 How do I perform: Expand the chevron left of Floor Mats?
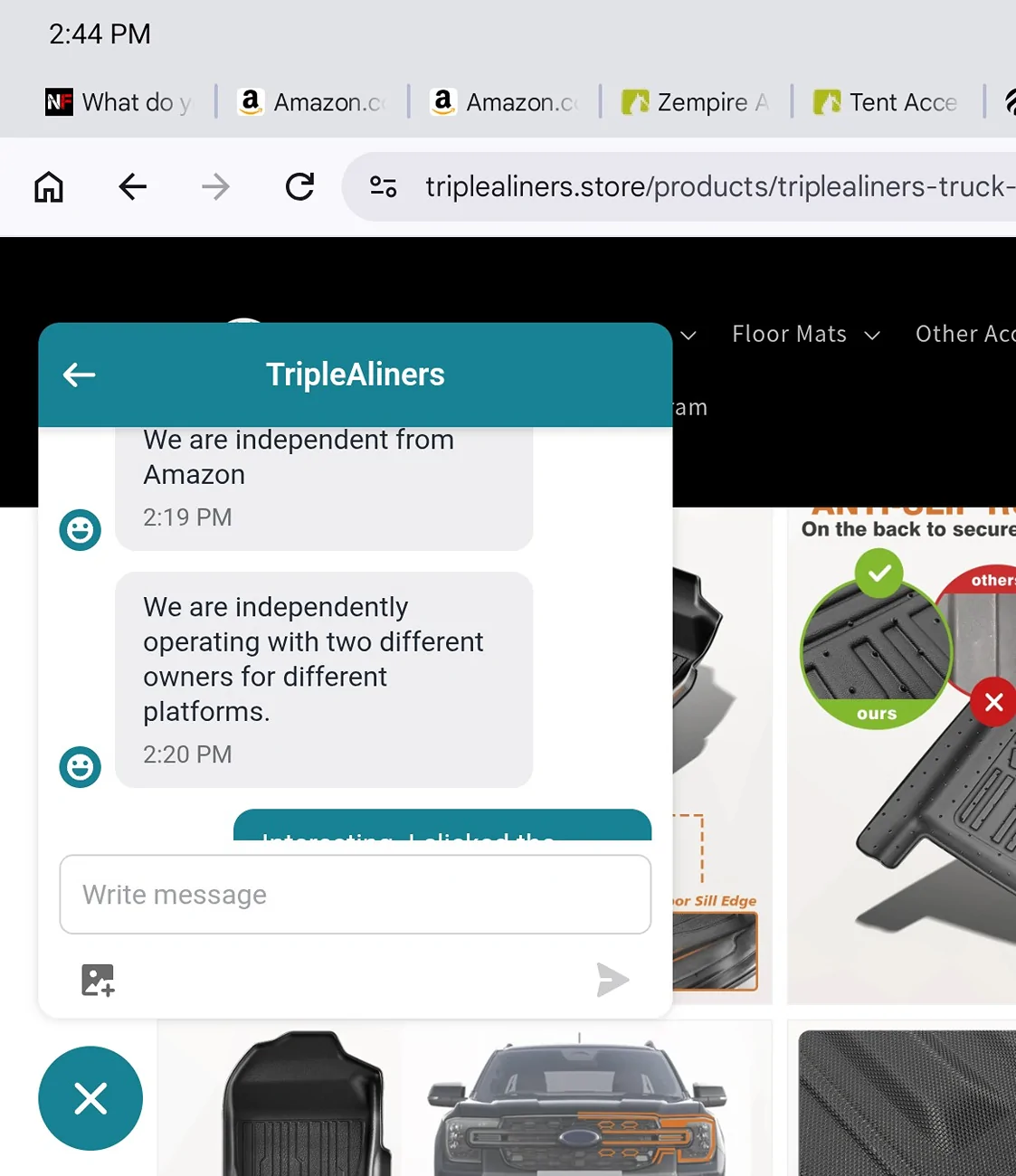pyautogui.click(x=688, y=335)
